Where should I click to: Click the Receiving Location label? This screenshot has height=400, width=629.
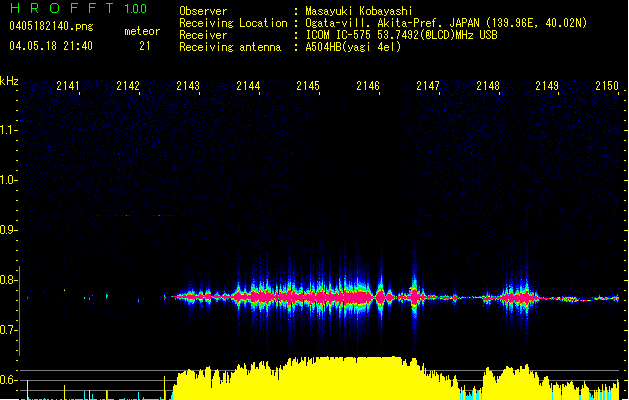tap(233, 23)
